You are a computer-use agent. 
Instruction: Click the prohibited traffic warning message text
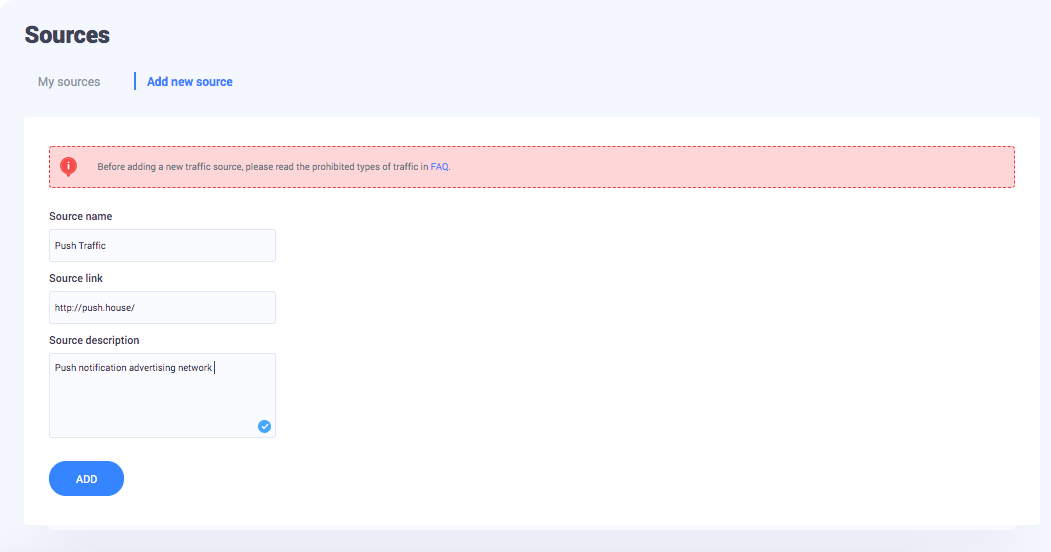pos(262,167)
